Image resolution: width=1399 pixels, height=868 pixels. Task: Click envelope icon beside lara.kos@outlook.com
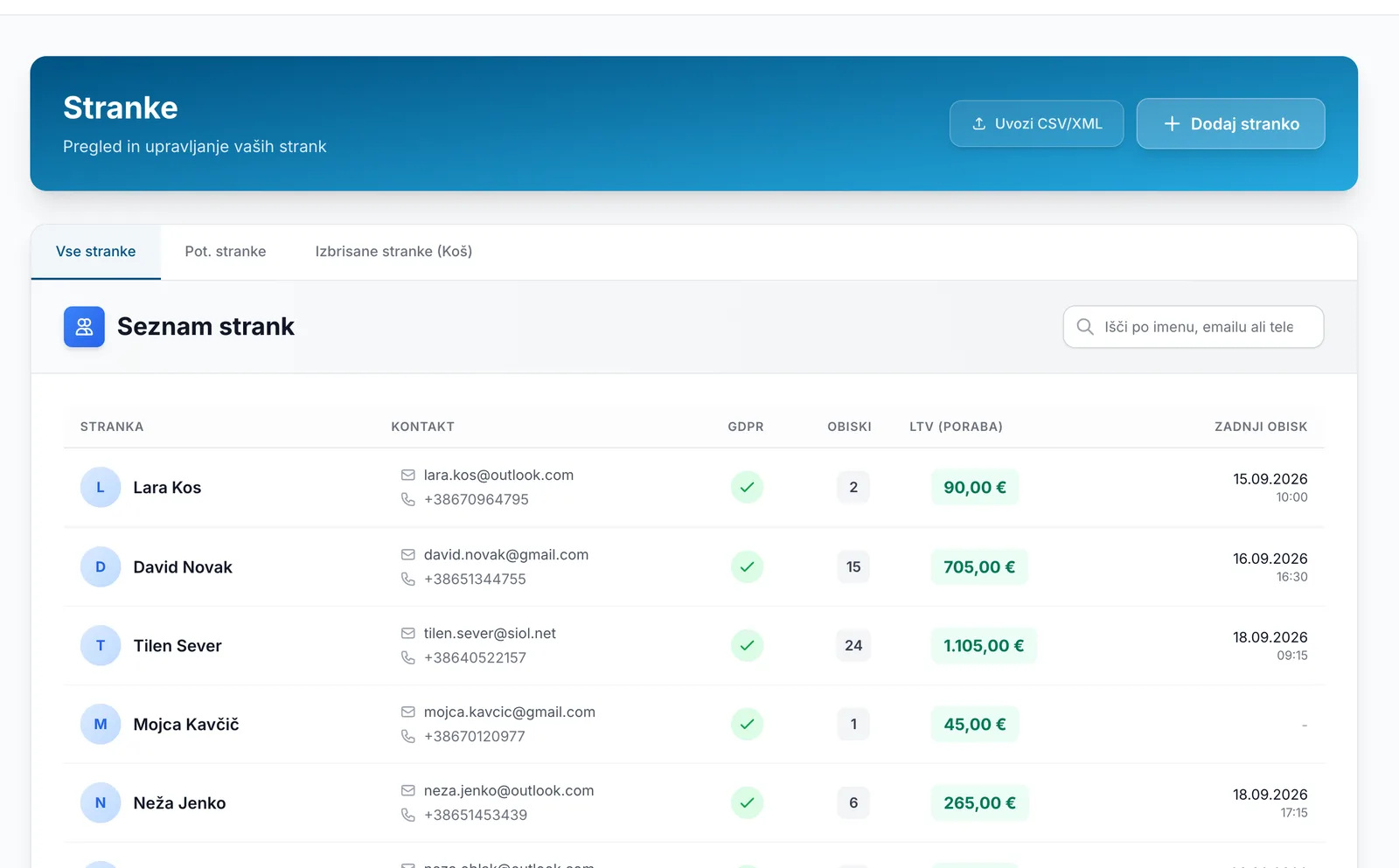coord(407,475)
